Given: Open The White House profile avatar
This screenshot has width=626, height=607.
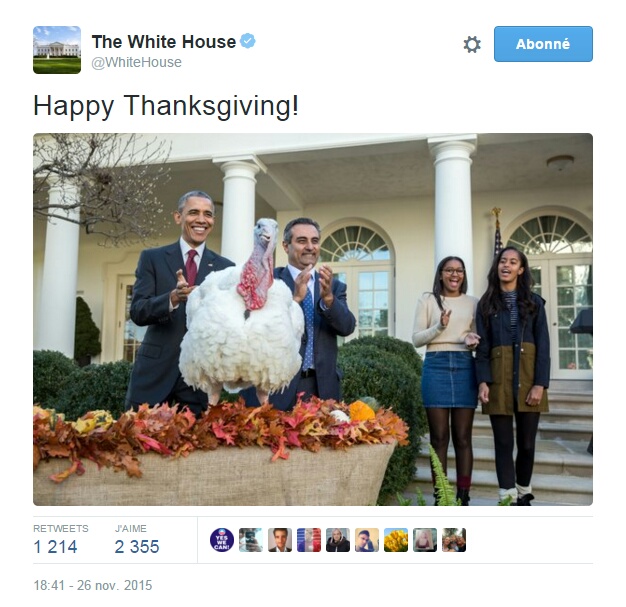Looking at the screenshot, I should pyautogui.click(x=57, y=50).
